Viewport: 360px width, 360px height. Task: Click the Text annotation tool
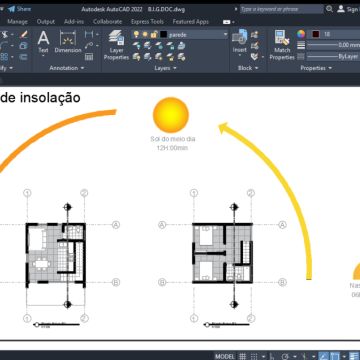(43, 42)
